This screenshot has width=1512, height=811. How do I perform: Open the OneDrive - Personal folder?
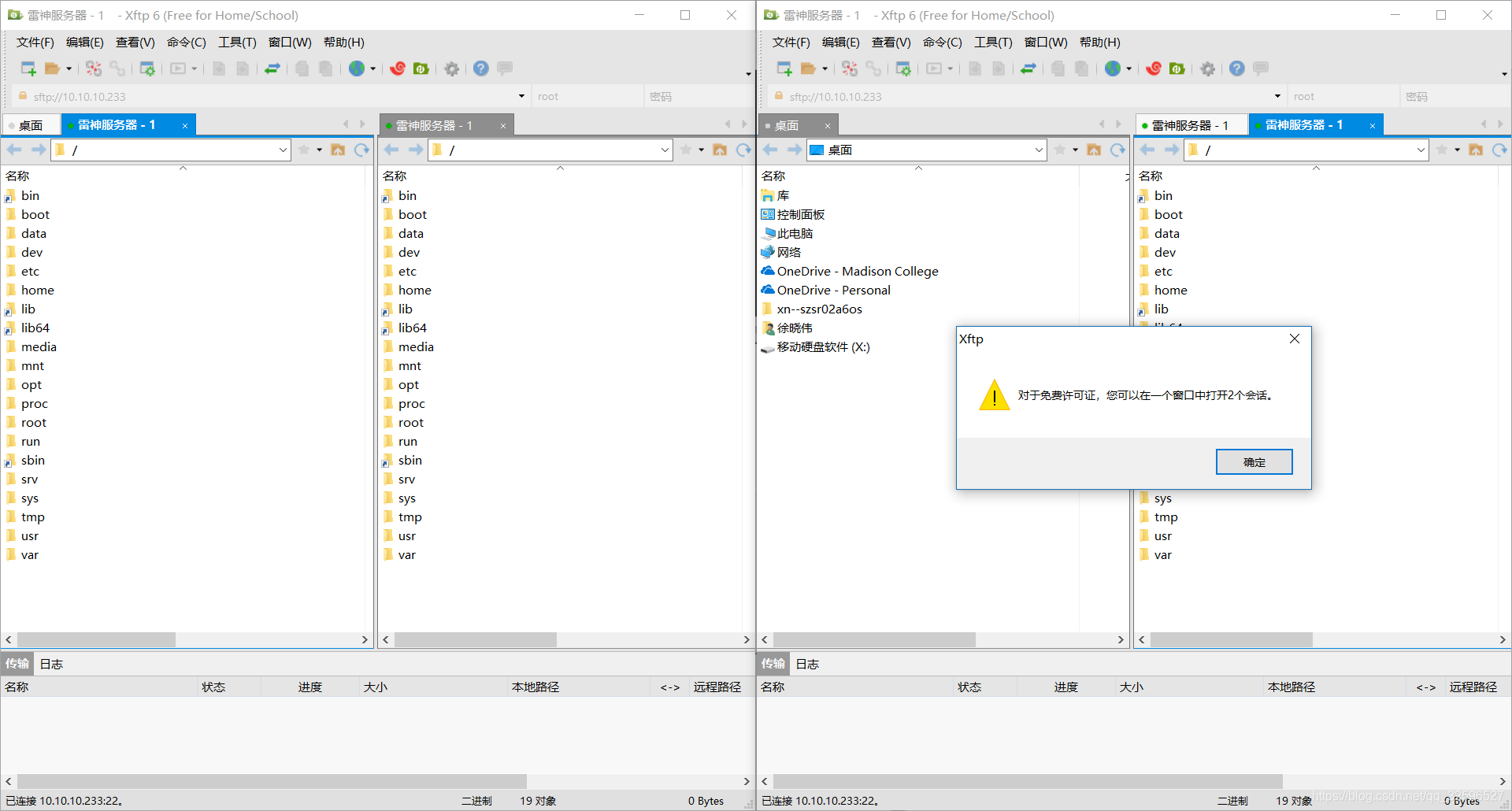pos(833,290)
